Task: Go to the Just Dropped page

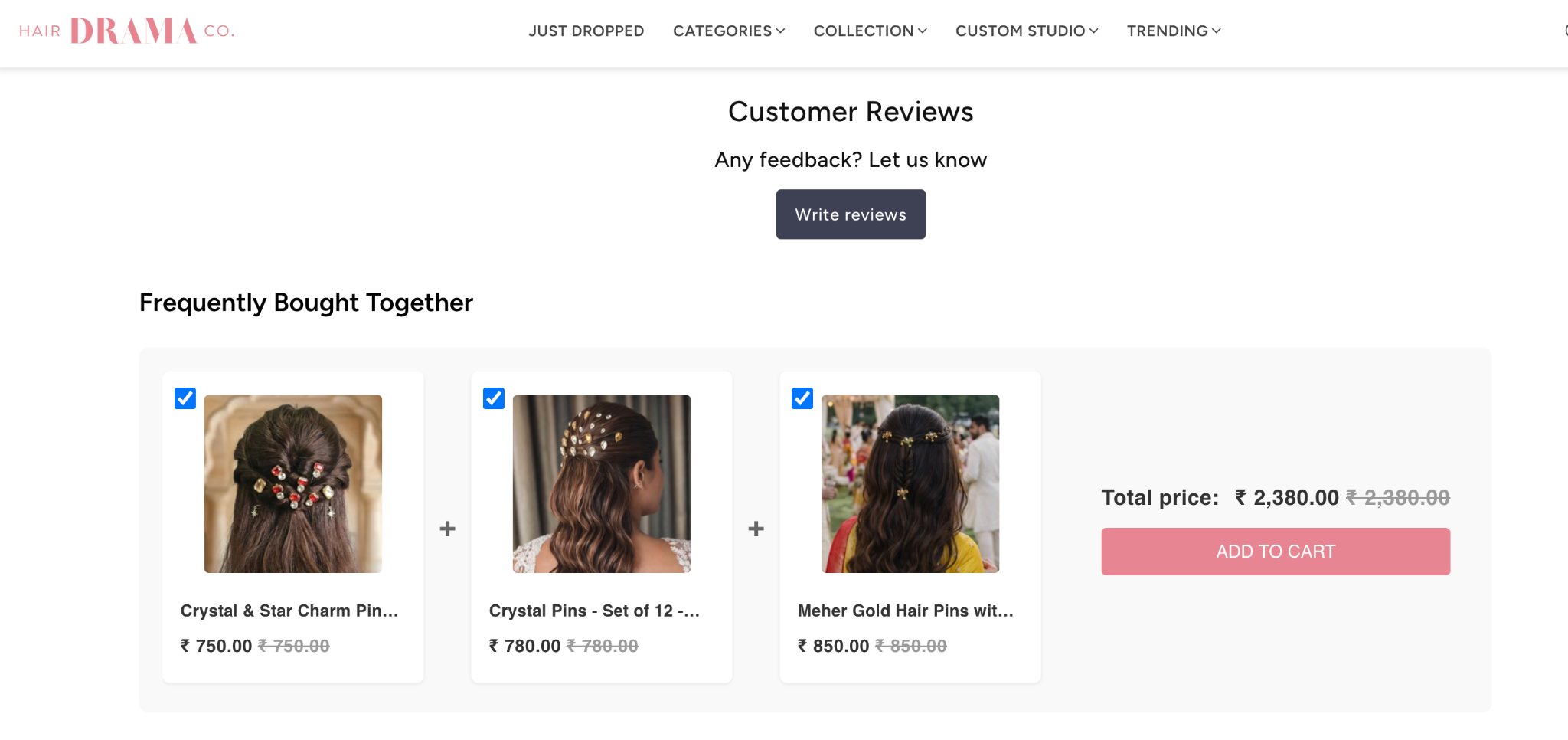Action: click(x=586, y=31)
